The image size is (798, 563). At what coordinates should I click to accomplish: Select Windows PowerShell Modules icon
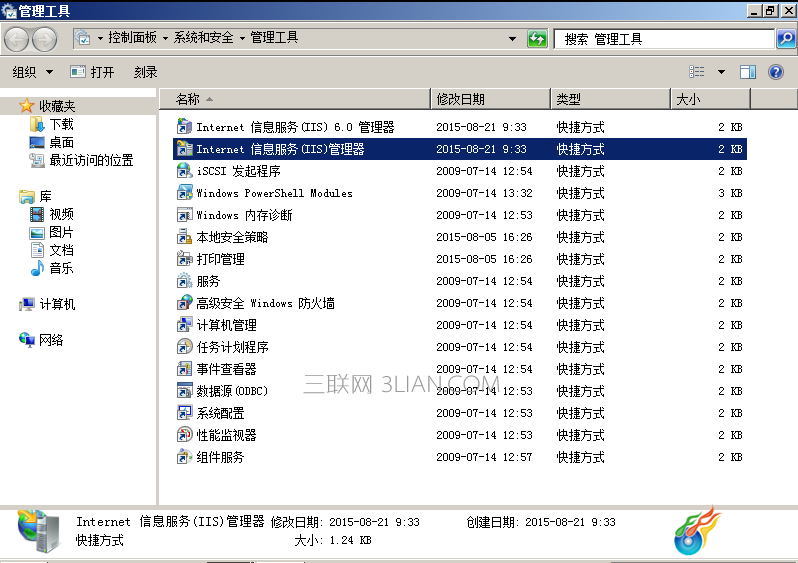tap(184, 192)
